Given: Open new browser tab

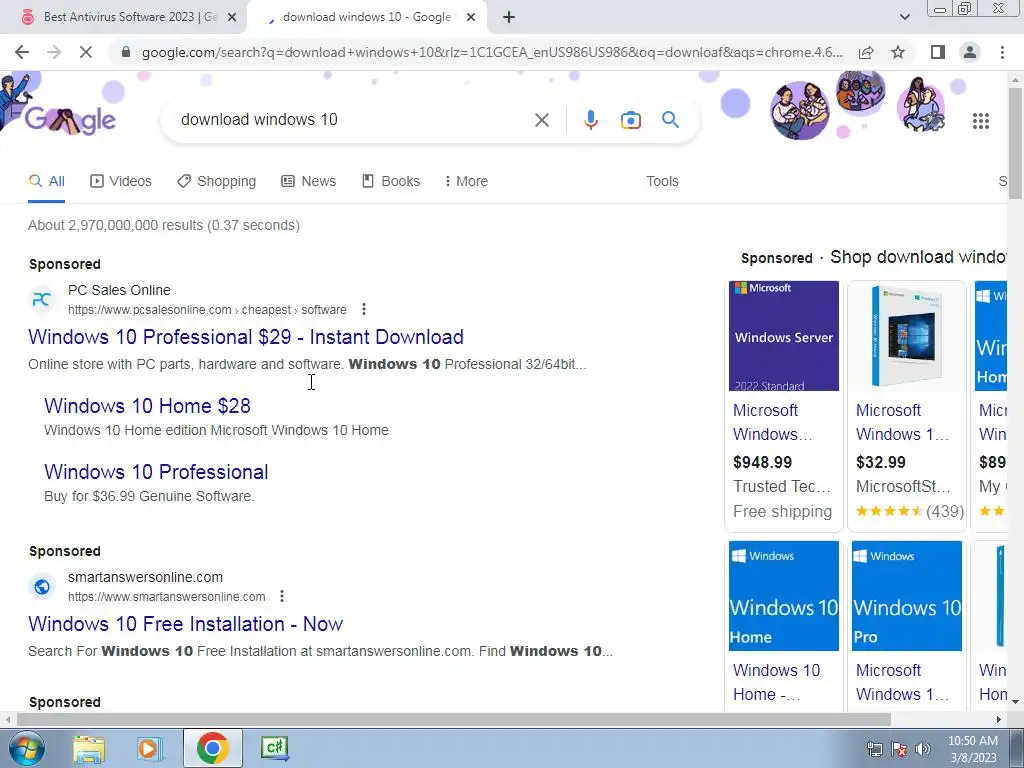Looking at the screenshot, I should click(509, 17).
